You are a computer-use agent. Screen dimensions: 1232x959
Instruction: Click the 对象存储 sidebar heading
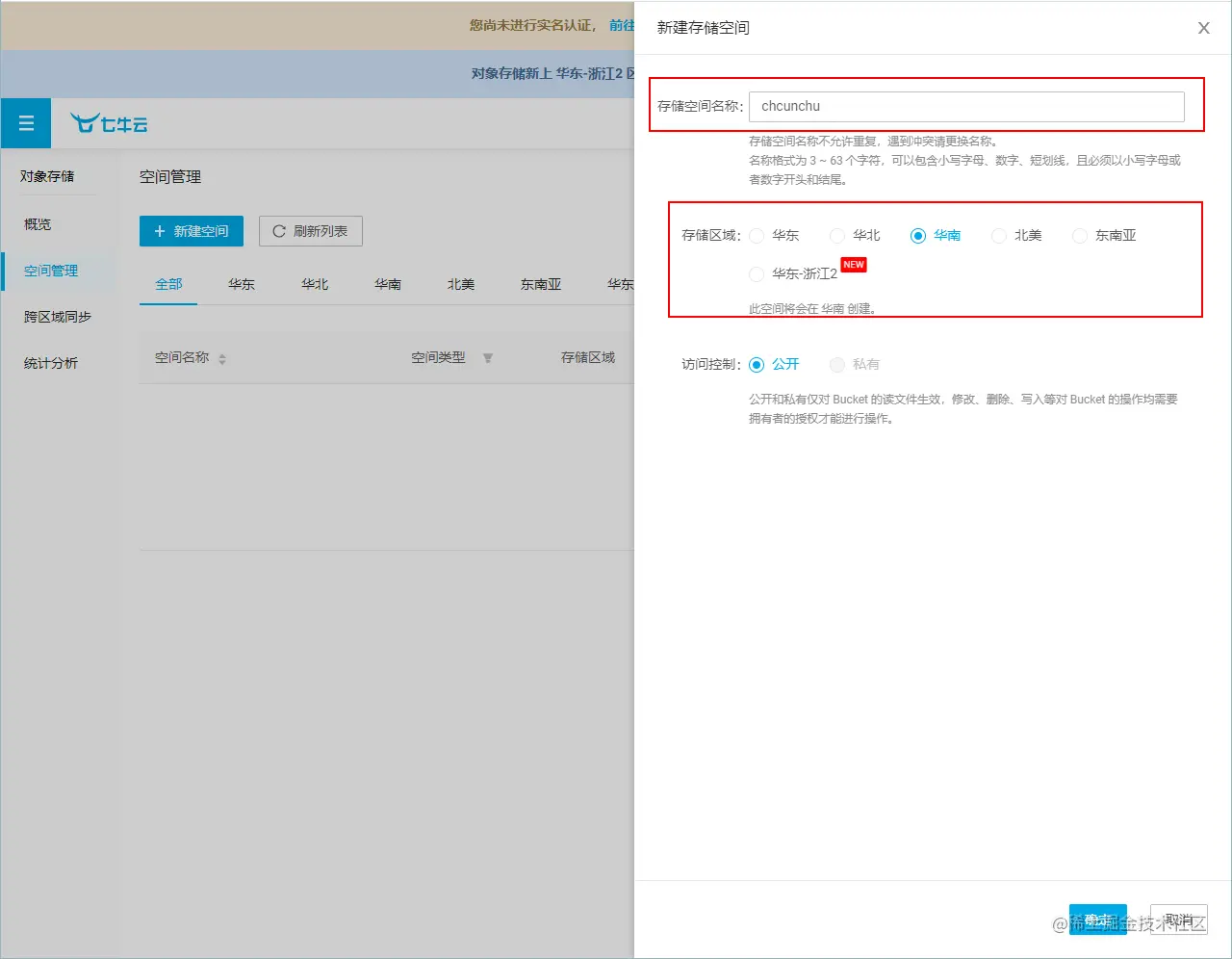pos(47,176)
